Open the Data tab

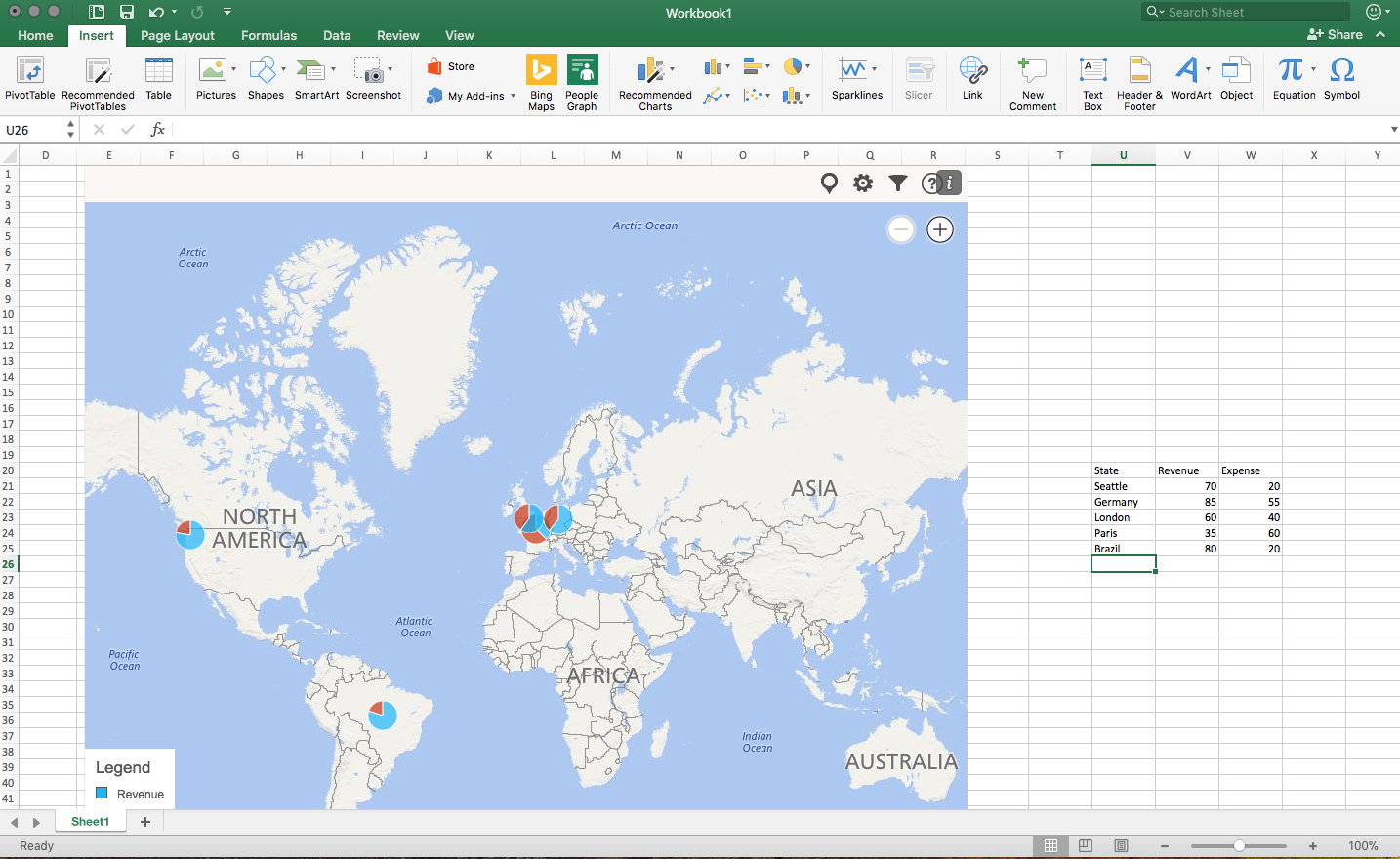coord(337,35)
